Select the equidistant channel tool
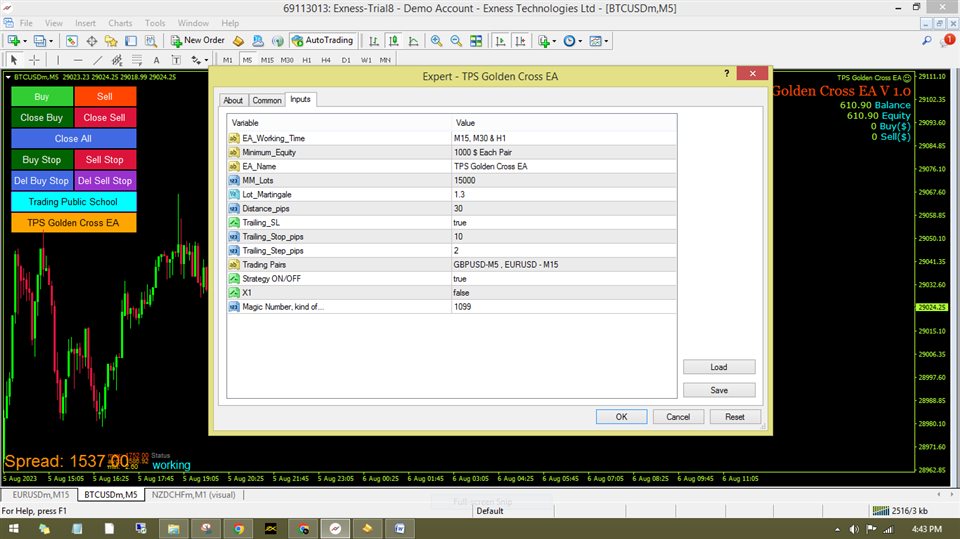Screen dimensions: 960x539 (x=117, y=60)
